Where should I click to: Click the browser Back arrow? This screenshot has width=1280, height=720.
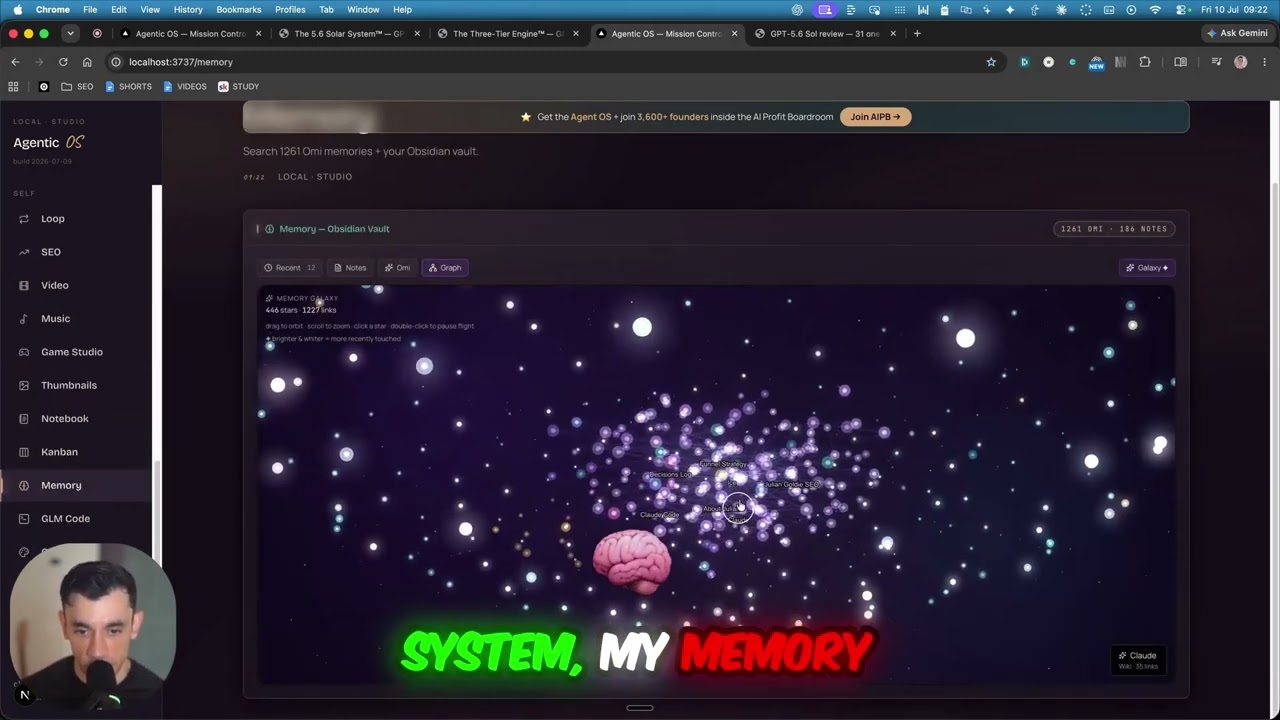tap(15, 62)
